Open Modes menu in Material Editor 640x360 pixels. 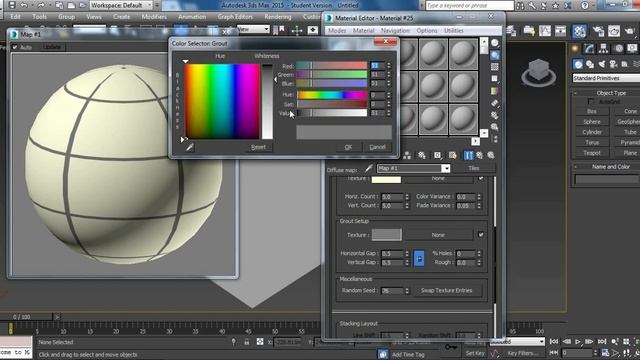[x=337, y=31]
